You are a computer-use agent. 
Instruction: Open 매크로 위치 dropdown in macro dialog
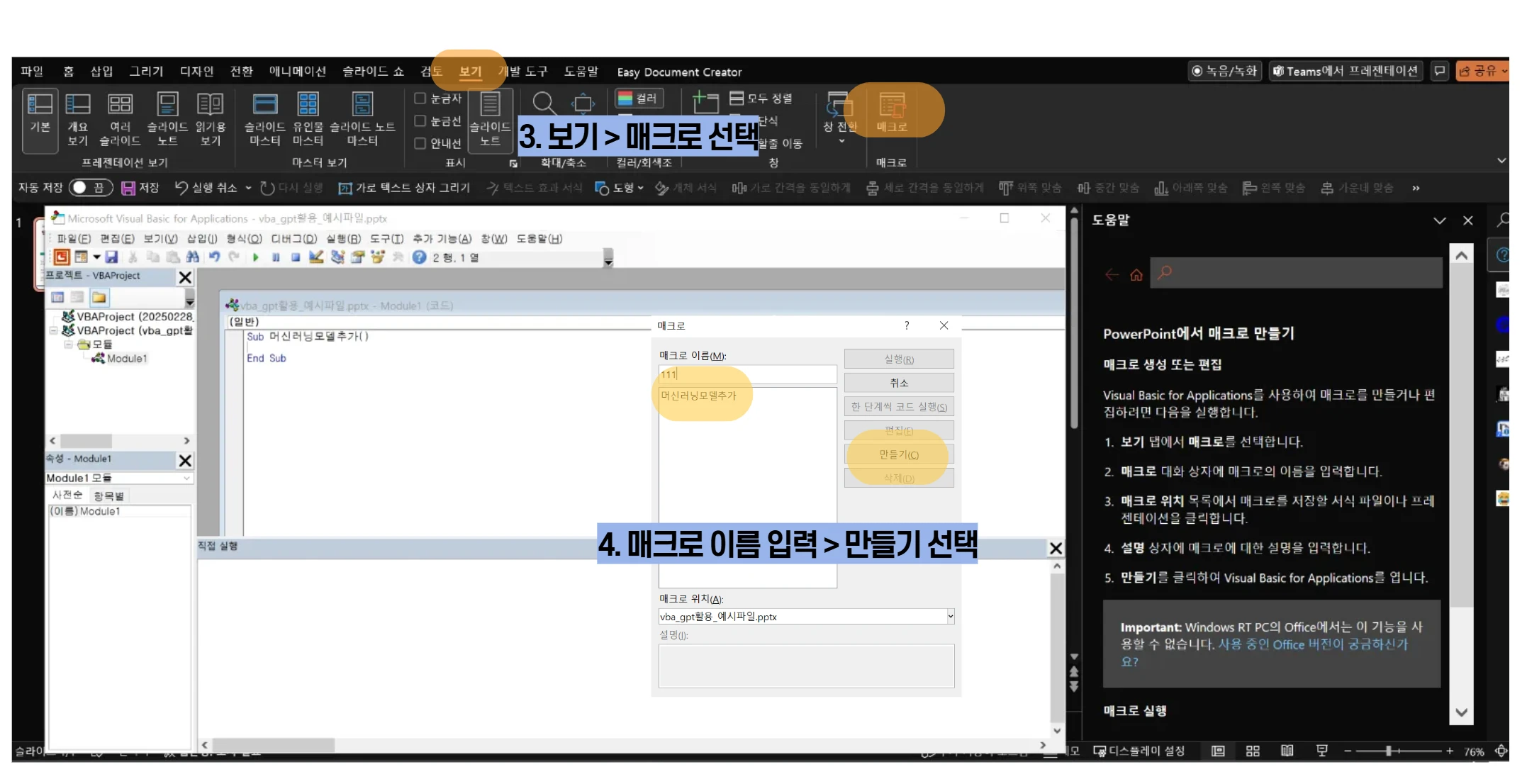[951, 617]
